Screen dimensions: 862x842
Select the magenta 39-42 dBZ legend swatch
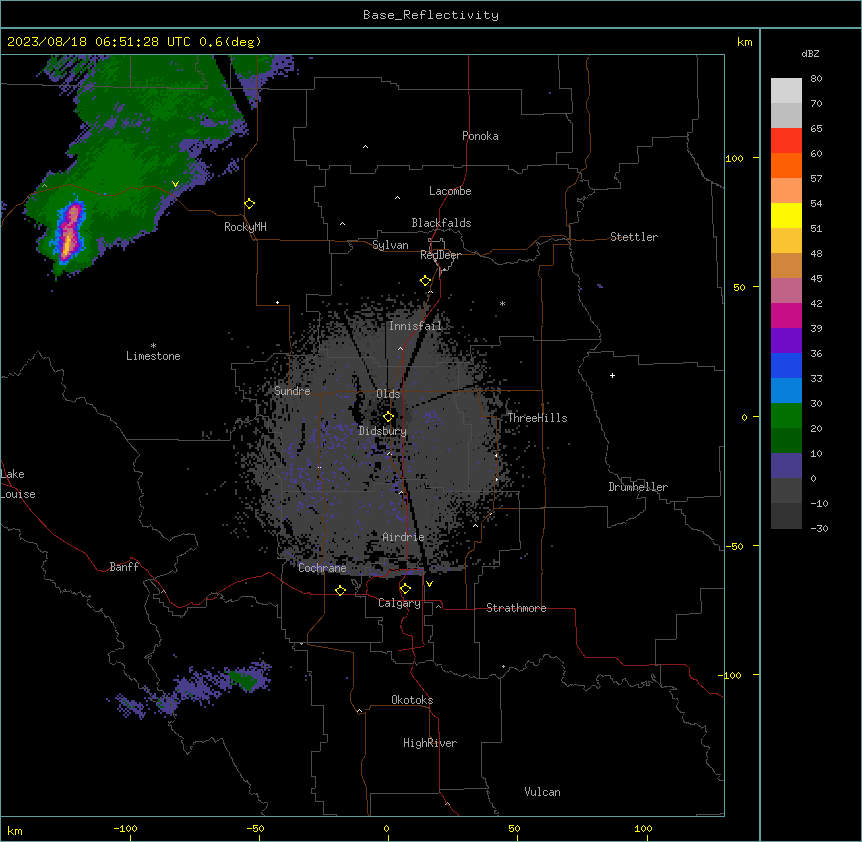click(786, 315)
